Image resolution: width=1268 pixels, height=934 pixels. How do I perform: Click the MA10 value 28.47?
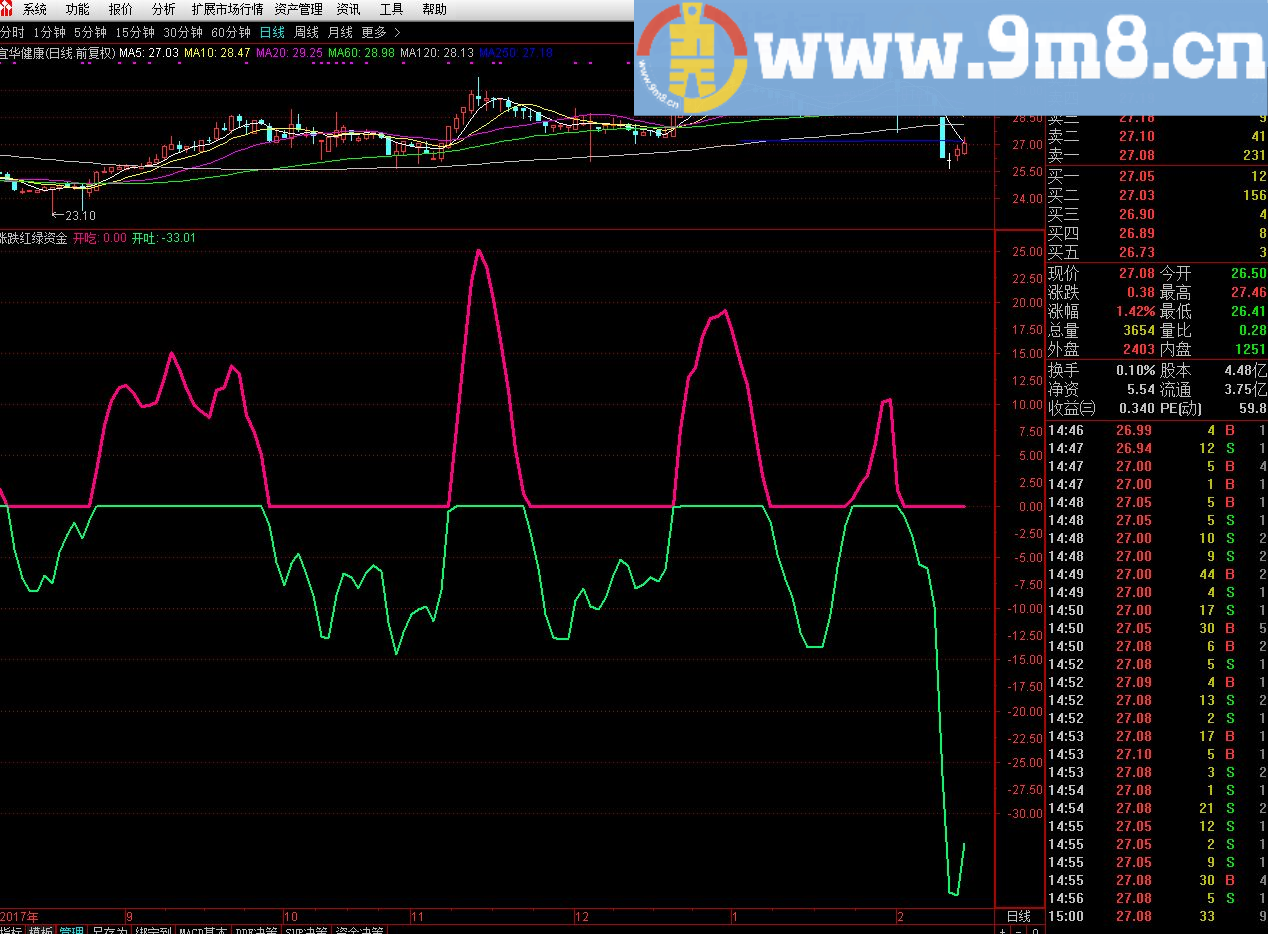click(217, 52)
